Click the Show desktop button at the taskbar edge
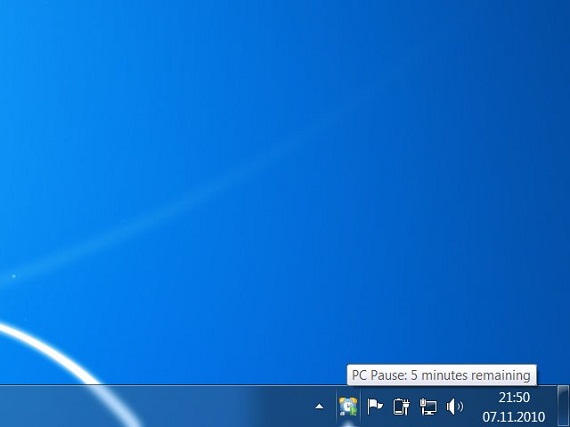Viewport: 570px width, 427px height. 563,406
